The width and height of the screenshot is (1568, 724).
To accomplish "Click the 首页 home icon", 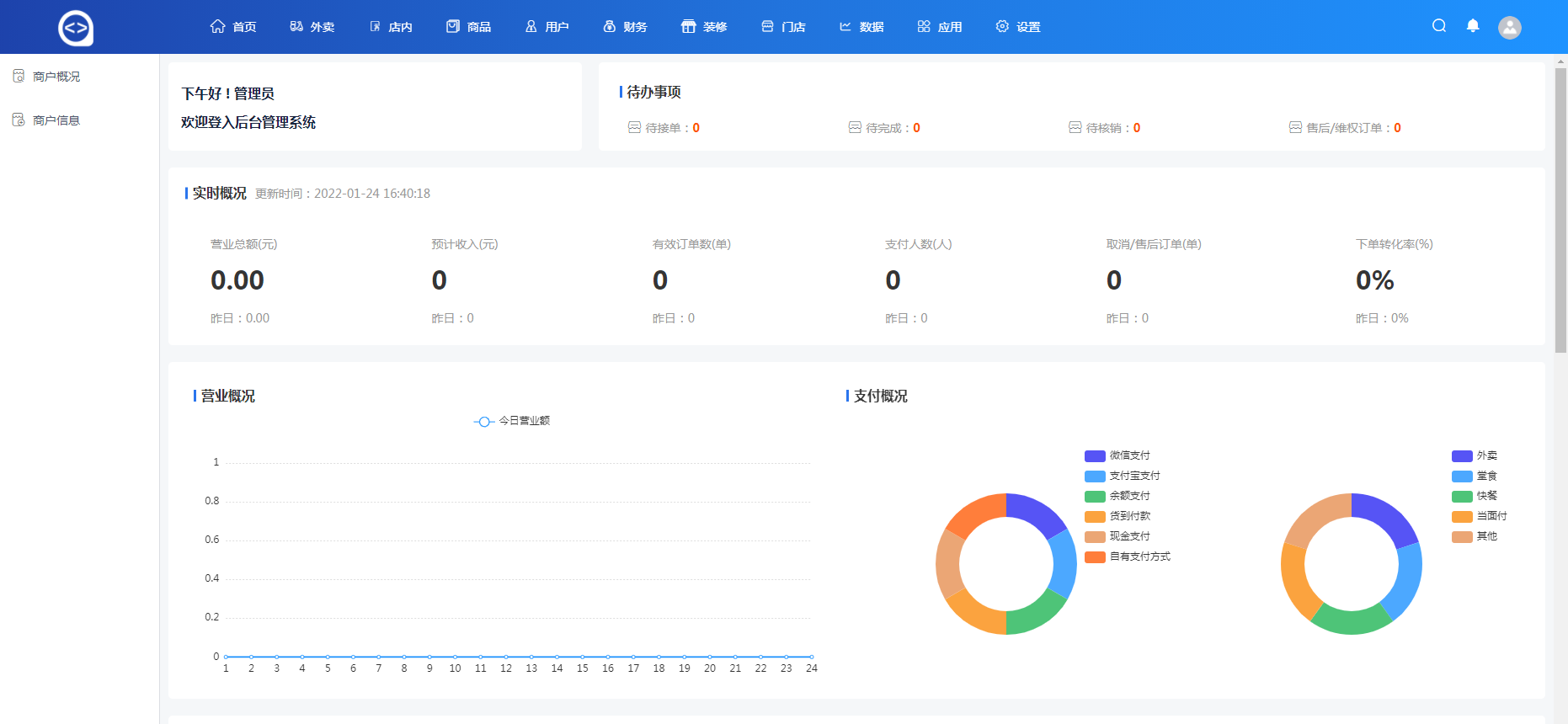I will tap(218, 26).
